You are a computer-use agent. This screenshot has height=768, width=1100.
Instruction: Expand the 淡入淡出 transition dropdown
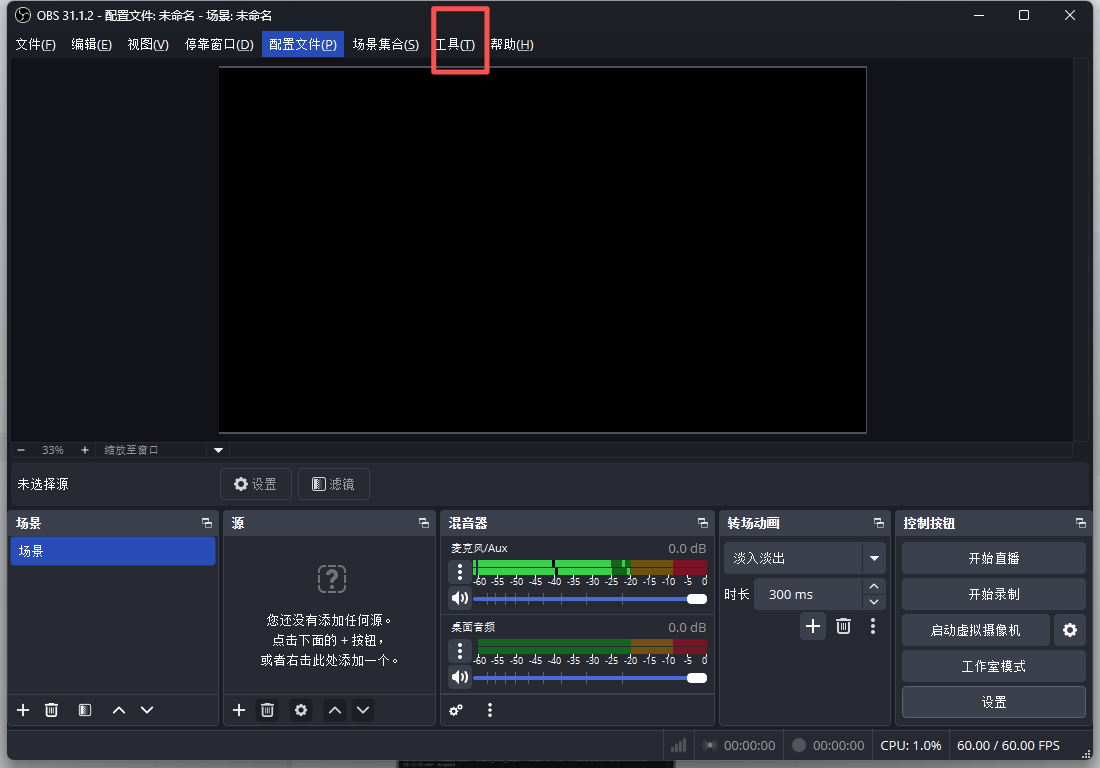click(x=875, y=558)
